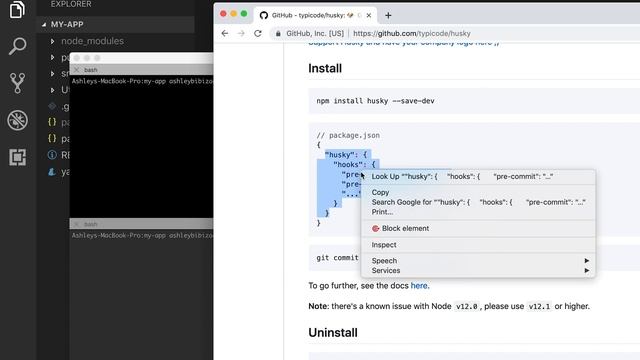This screenshot has height=360, width=640.
Task: Select the GitHub - typicode/husky tab
Action: point(316,16)
